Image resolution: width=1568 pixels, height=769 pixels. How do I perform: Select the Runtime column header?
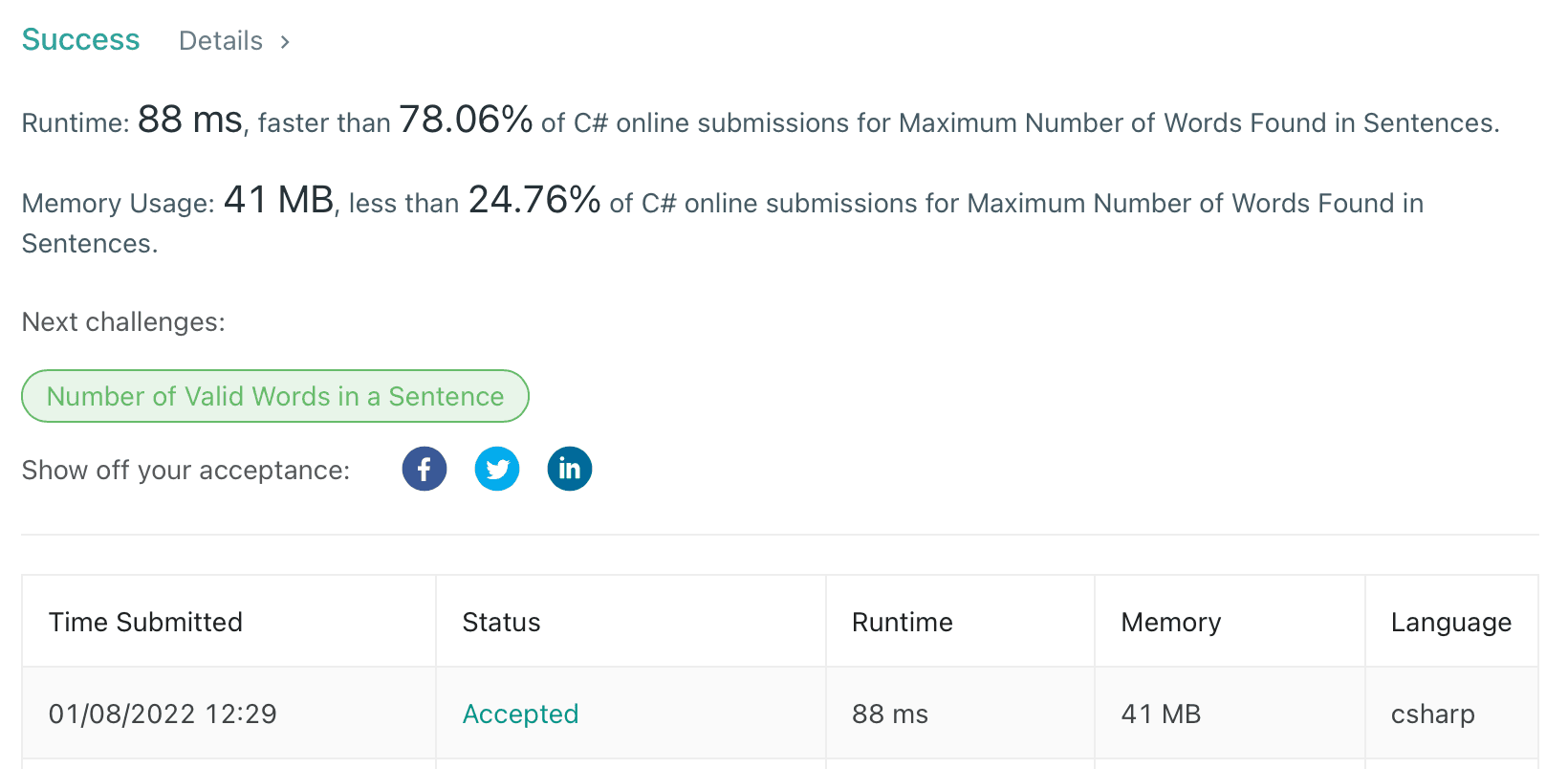pos(902,623)
